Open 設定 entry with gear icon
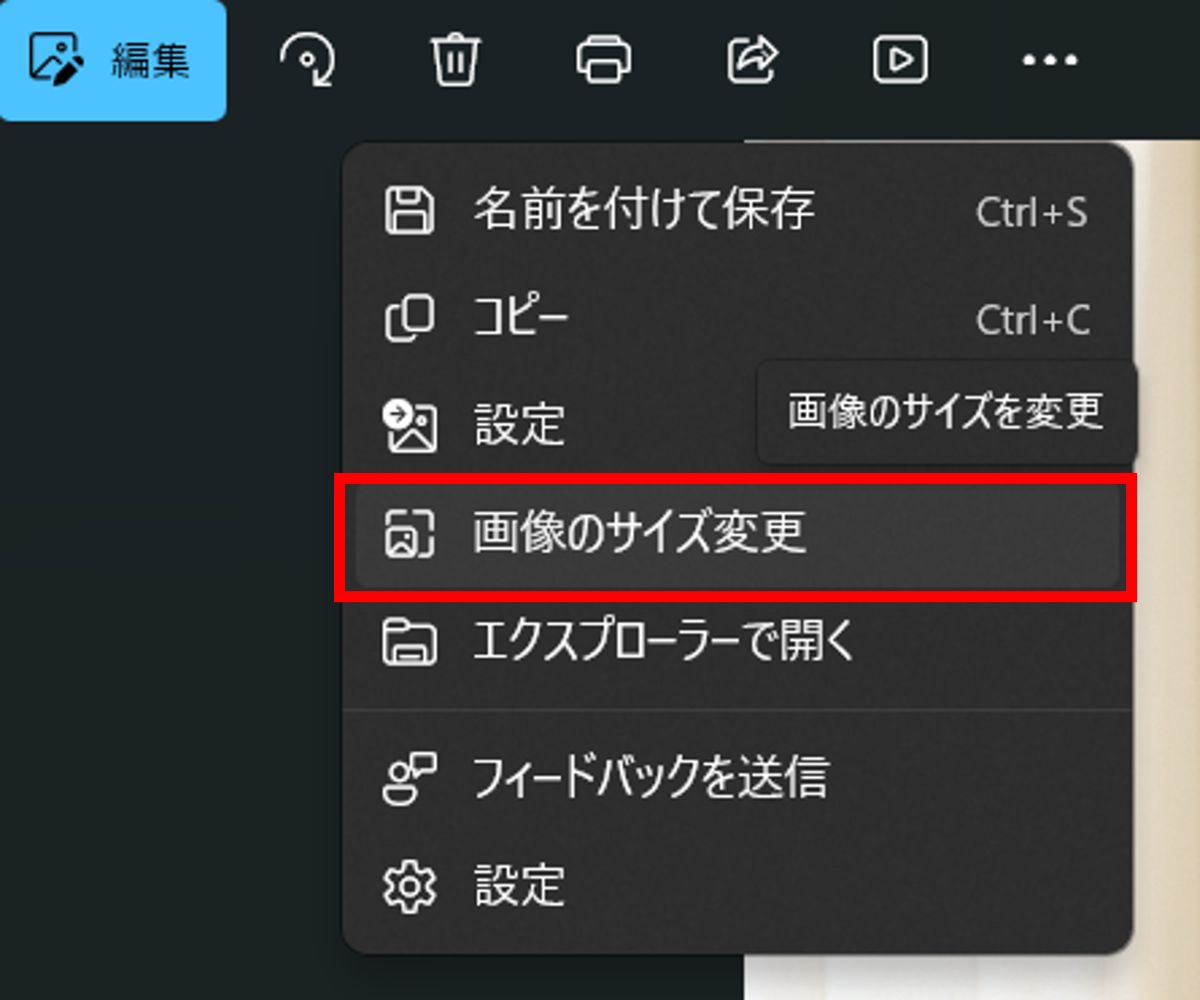This screenshot has height=1000, width=1200. (x=737, y=886)
